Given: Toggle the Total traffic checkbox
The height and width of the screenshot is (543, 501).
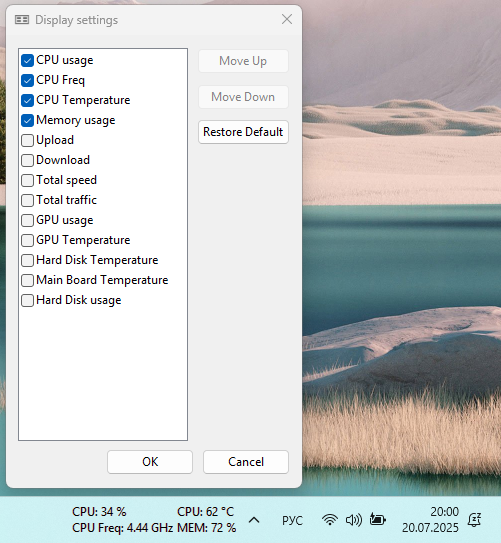Looking at the screenshot, I should pos(27,200).
